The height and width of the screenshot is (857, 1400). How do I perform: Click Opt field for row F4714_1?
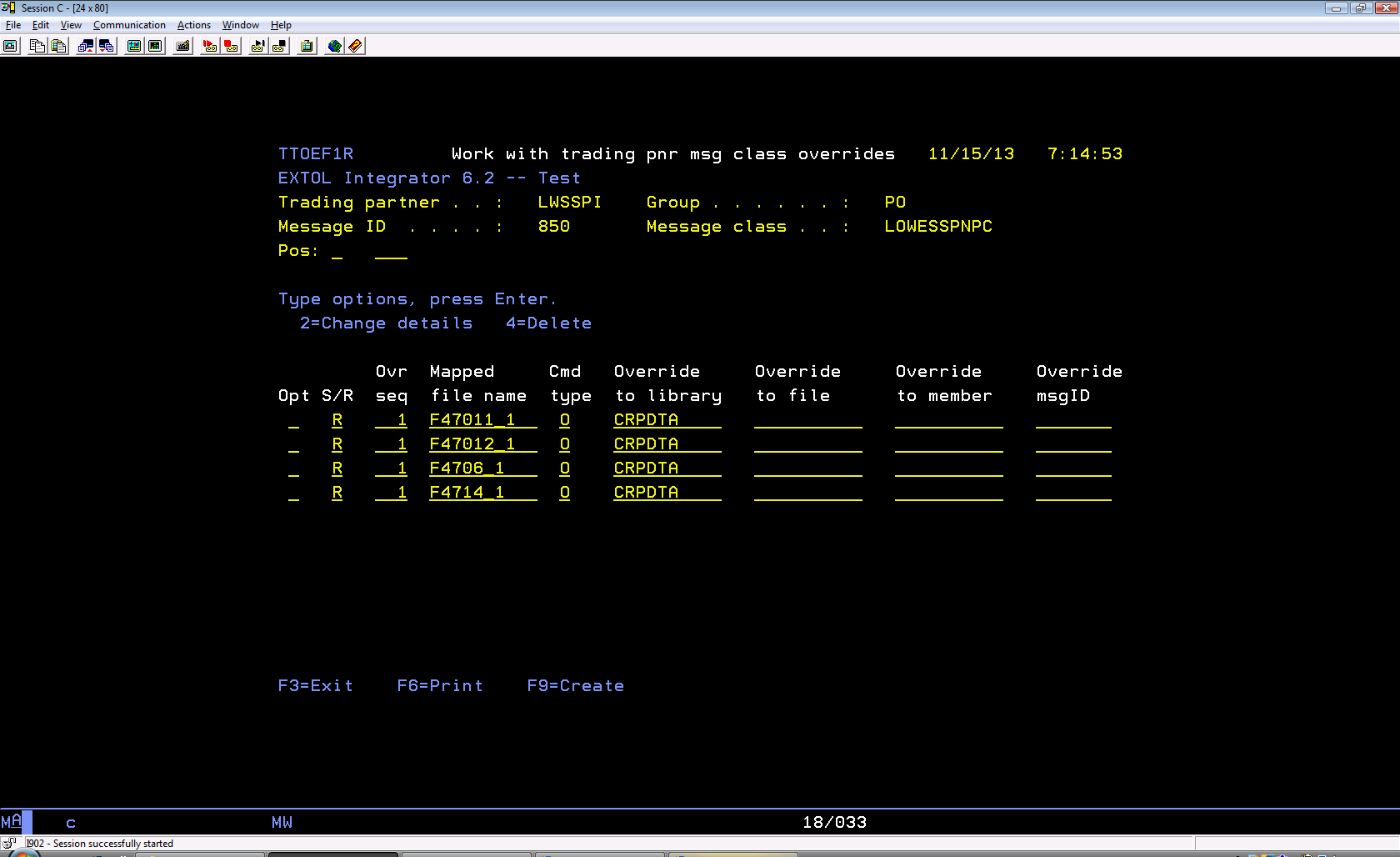click(x=293, y=493)
